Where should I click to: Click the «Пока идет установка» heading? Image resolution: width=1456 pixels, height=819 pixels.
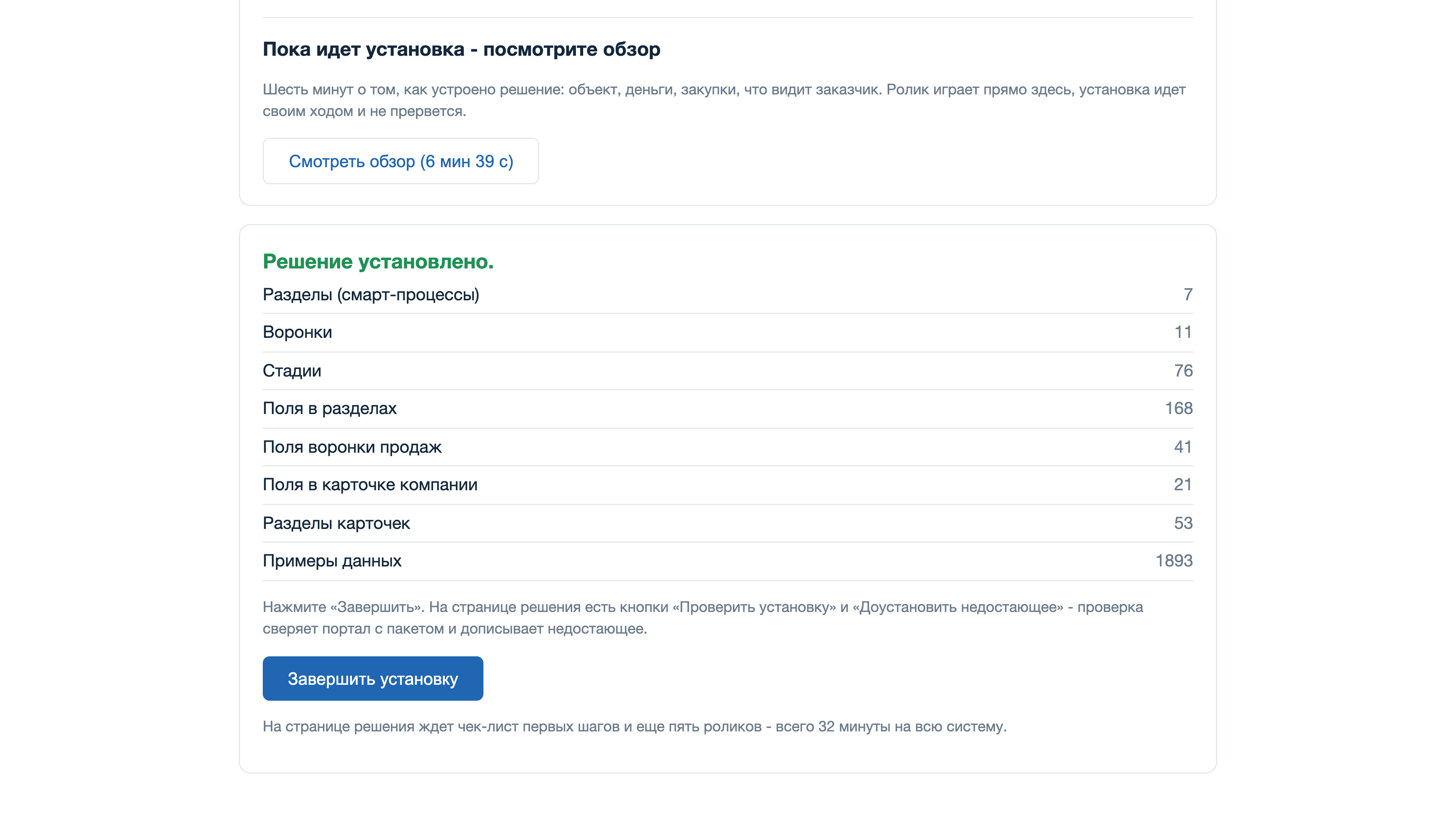point(461,50)
